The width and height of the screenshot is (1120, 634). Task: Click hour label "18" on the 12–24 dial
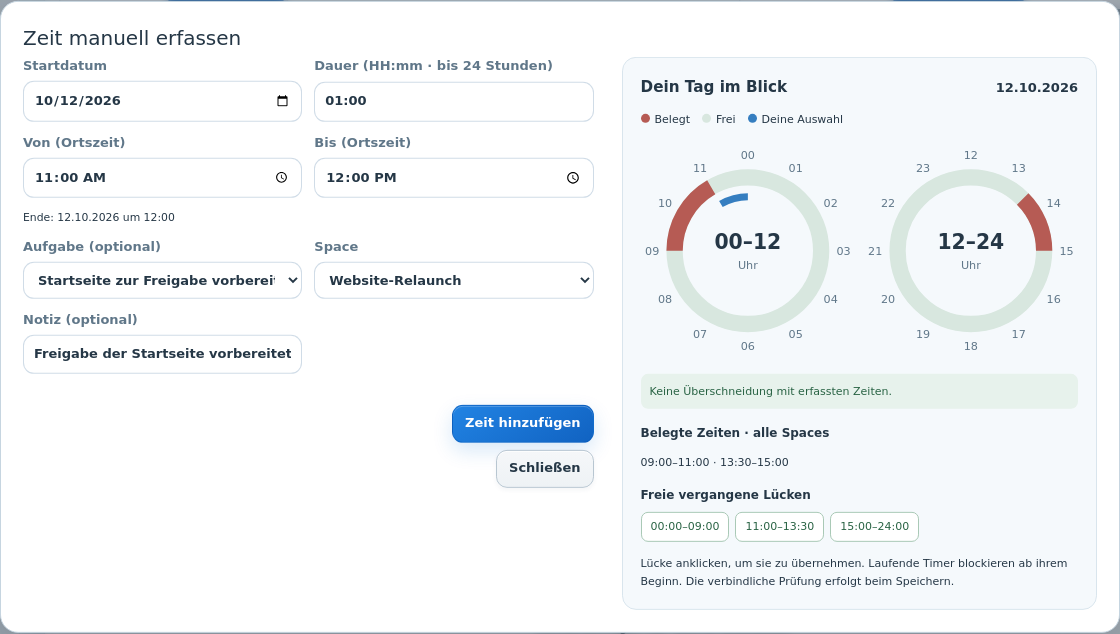point(971,346)
